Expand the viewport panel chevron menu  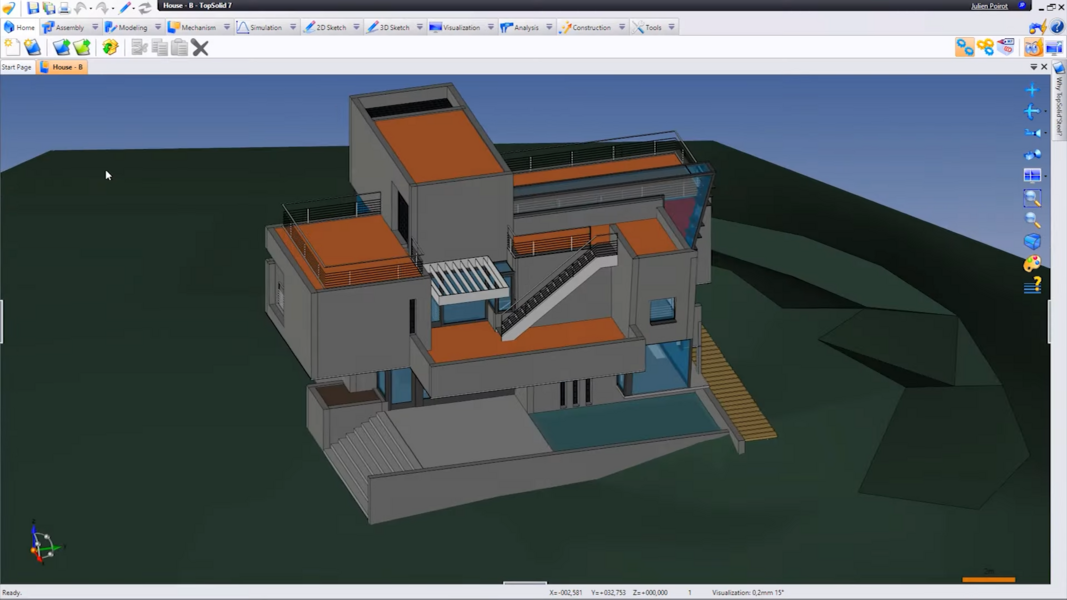[1033, 66]
